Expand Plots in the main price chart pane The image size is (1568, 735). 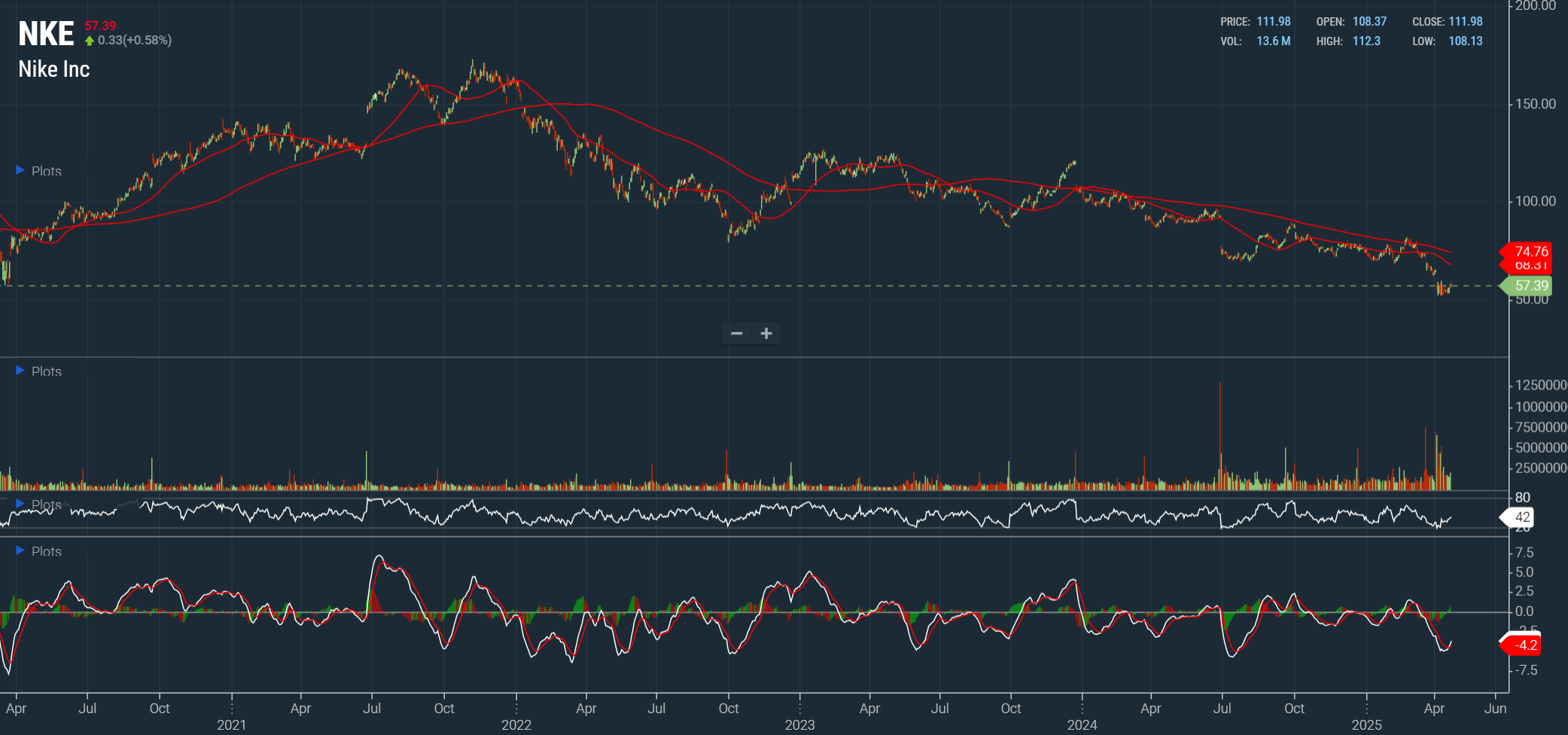click(x=39, y=171)
